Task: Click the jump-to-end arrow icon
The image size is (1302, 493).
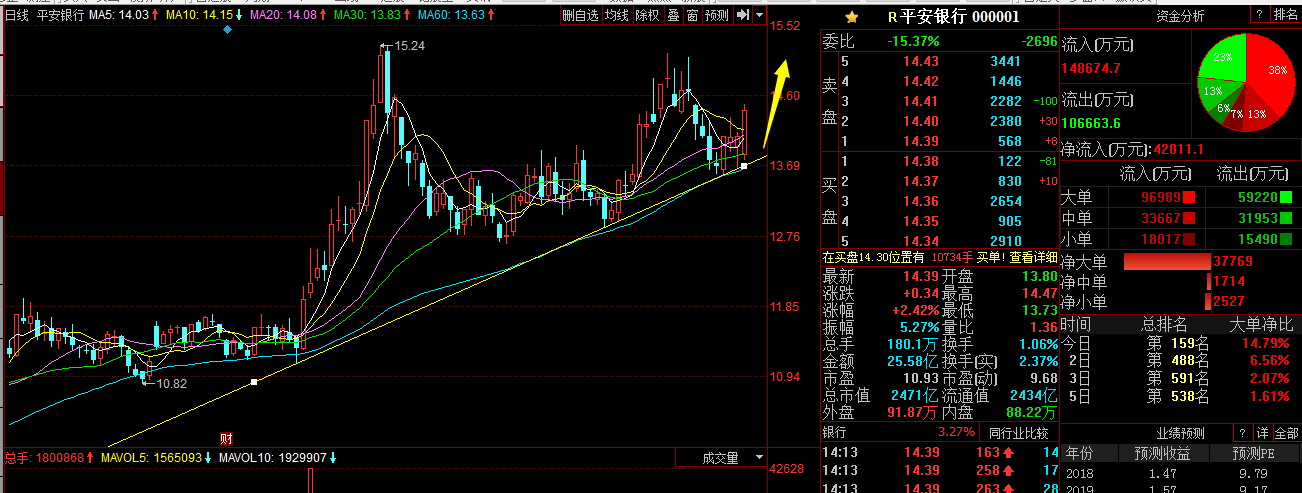Action: pyautogui.click(x=742, y=16)
